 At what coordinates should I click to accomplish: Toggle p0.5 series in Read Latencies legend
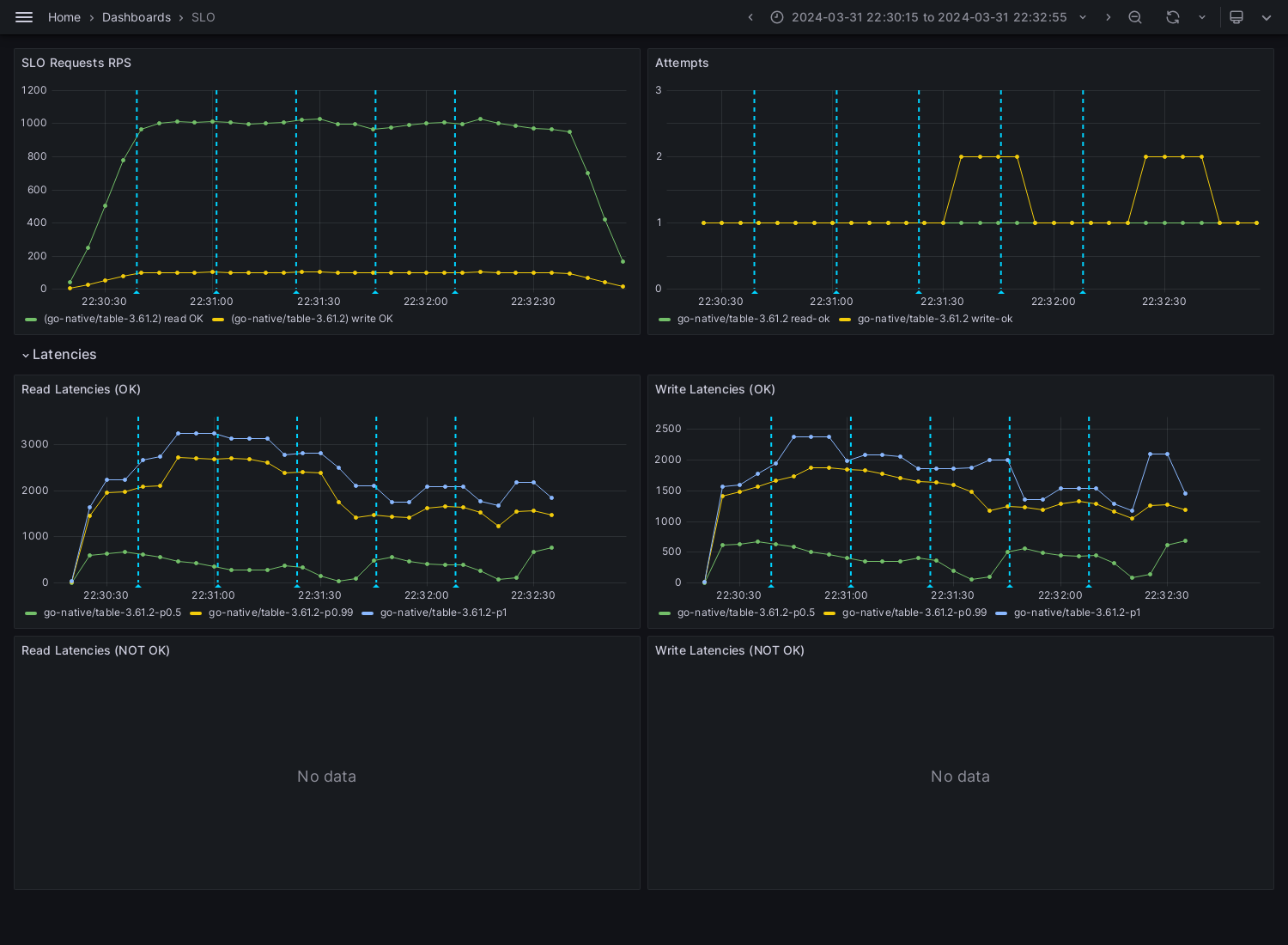click(x=112, y=613)
